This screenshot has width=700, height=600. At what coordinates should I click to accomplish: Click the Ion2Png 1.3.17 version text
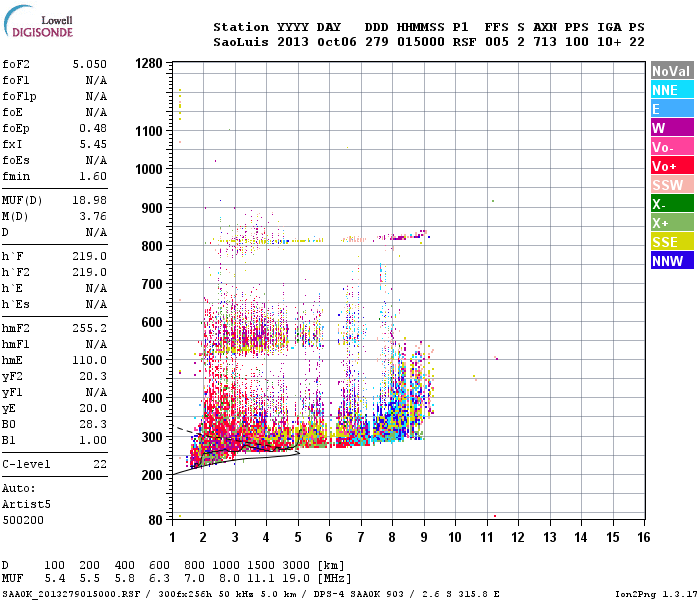(x=656, y=595)
